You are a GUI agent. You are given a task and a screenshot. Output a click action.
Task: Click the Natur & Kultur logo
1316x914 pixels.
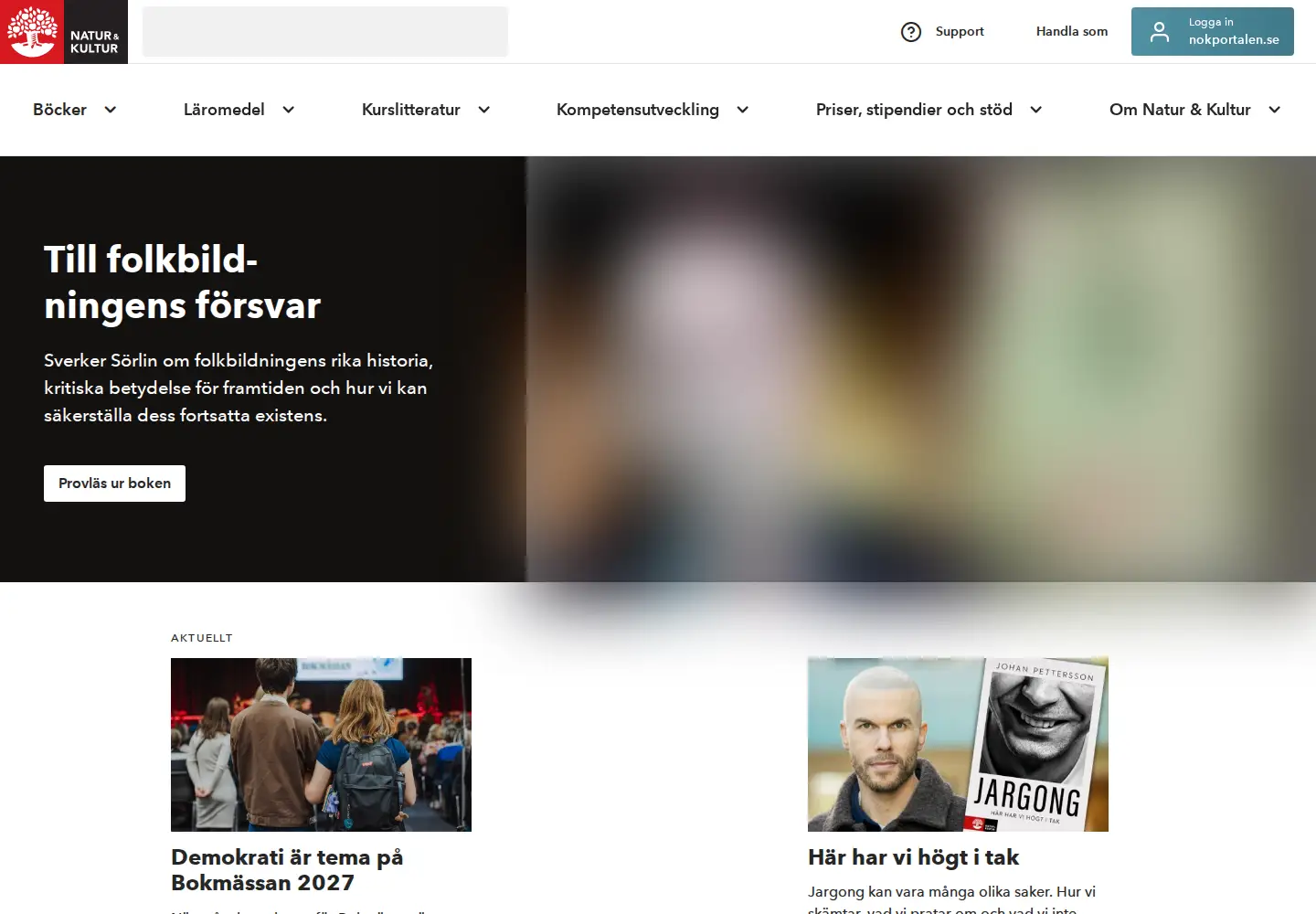(64, 32)
